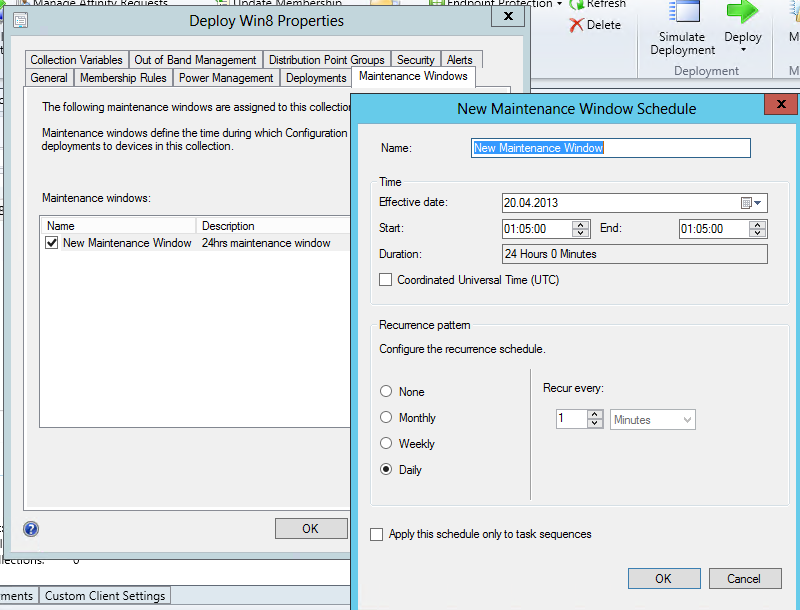Screen dimensions: 800x610
Task: Select the 24hrs maintenance window description
Action: (x=266, y=243)
